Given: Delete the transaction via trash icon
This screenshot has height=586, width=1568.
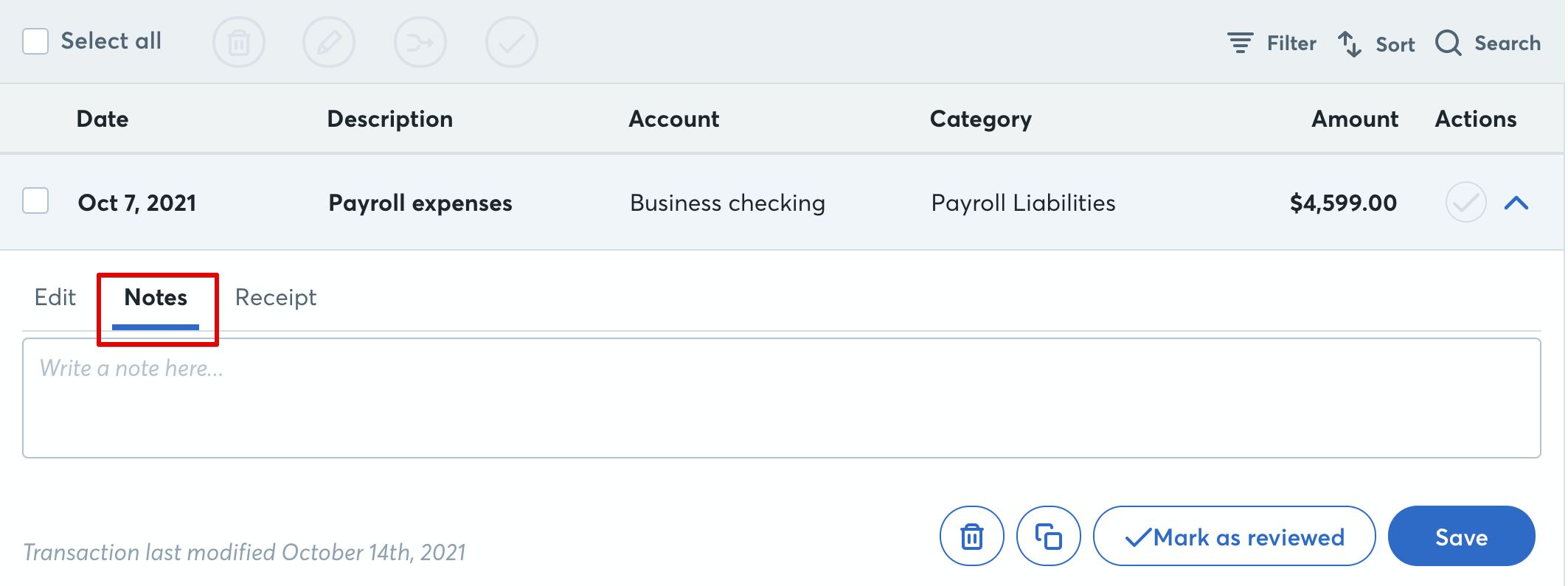Looking at the screenshot, I should (971, 536).
